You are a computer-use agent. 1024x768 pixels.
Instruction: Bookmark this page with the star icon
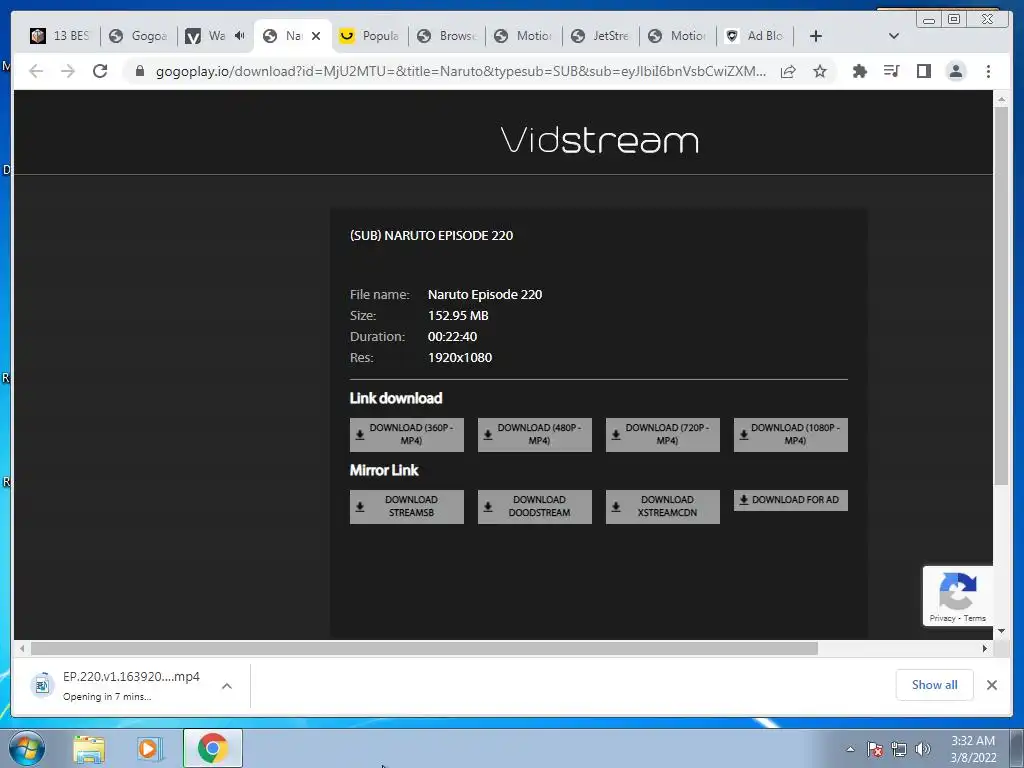820,71
